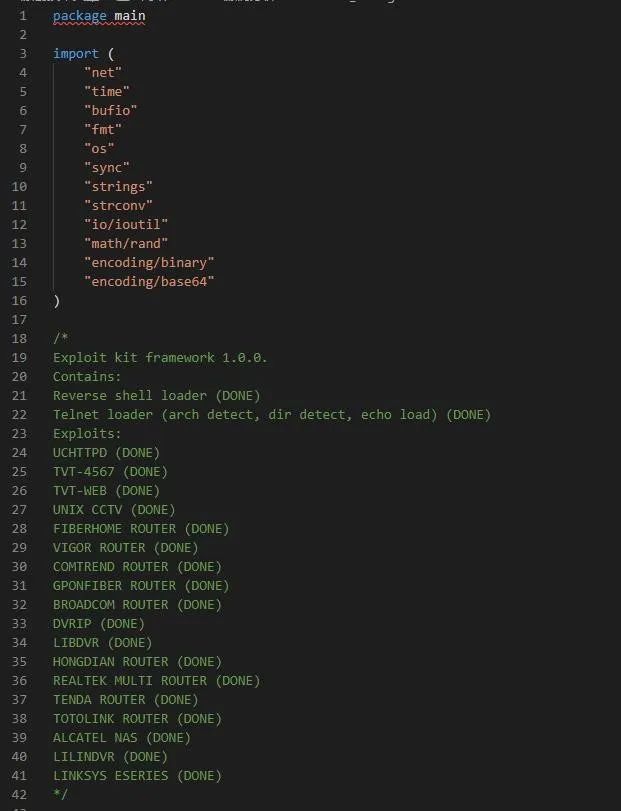Click the "LINKSYS ESERIES (DONE)" comment line
Screen dimensions: 621x811
click(138, 776)
